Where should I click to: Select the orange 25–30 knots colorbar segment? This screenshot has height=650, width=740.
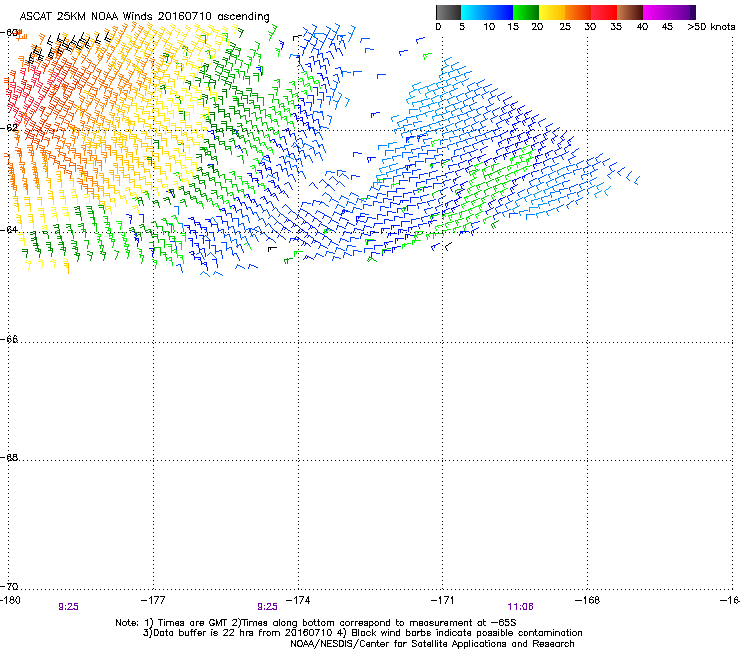point(578,12)
